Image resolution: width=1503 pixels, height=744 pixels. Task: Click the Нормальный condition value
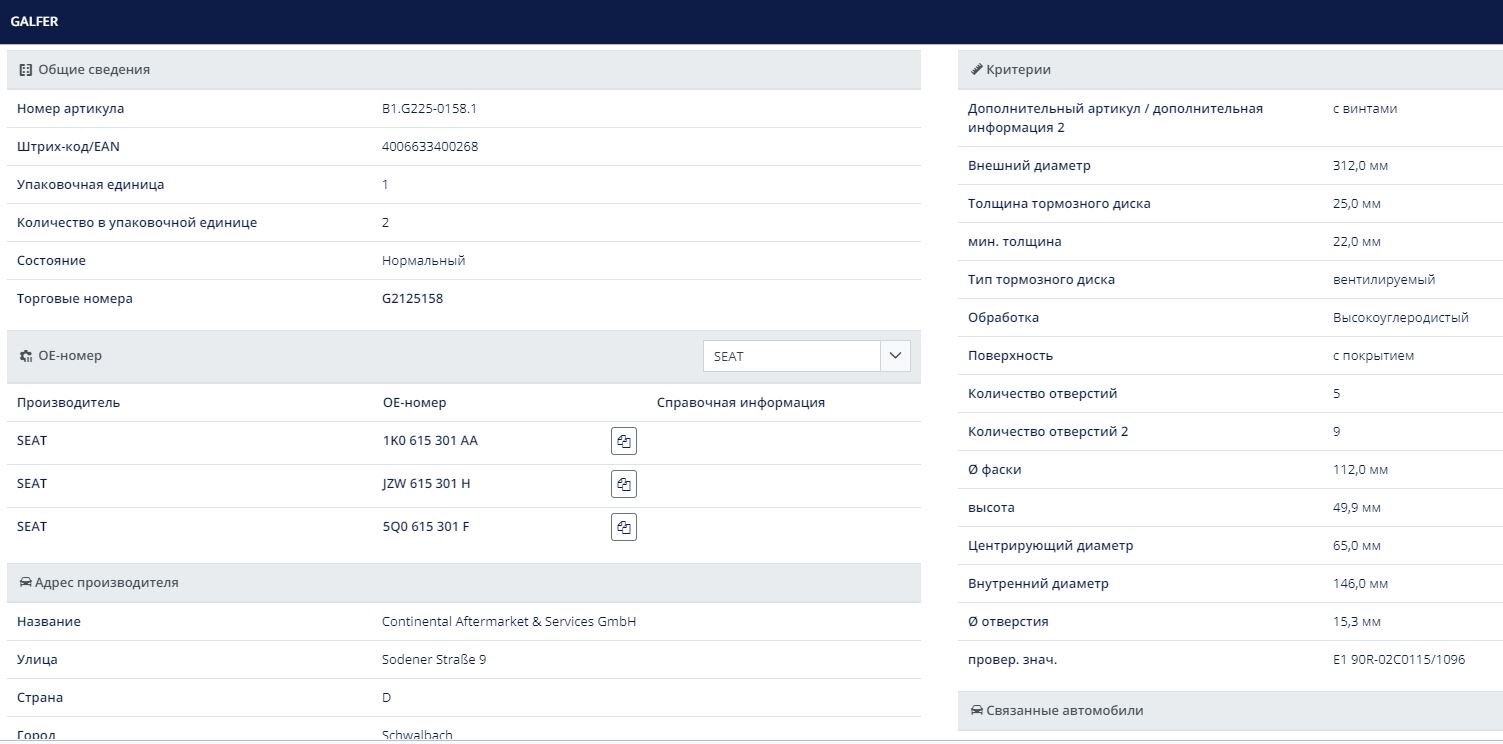(x=423, y=260)
